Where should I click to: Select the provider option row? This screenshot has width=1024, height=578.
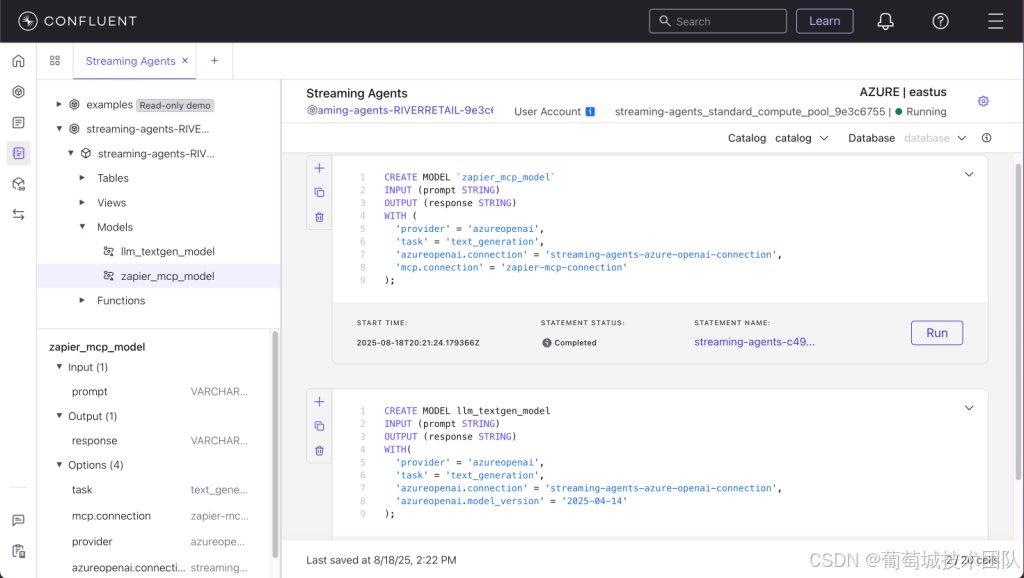pos(159,542)
